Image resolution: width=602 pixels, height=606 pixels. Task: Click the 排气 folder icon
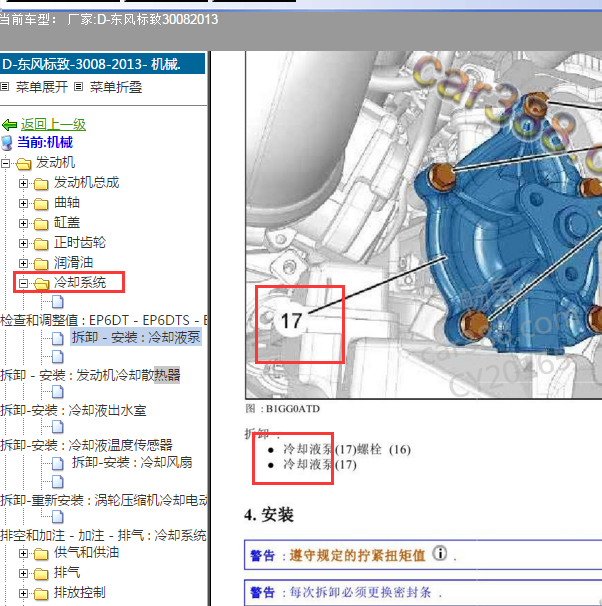pos(41,574)
